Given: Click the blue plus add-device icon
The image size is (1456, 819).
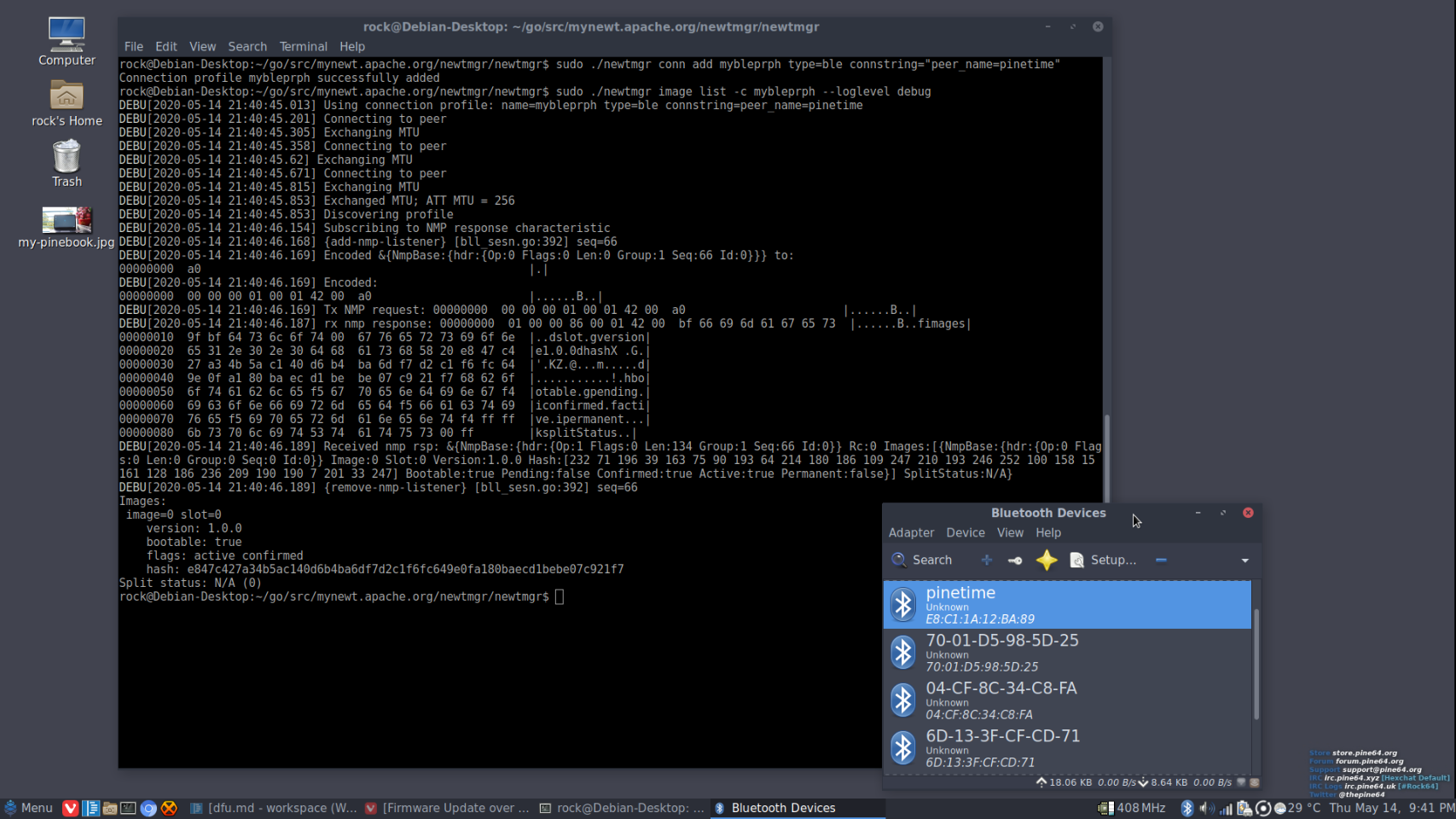Looking at the screenshot, I should pos(987,560).
